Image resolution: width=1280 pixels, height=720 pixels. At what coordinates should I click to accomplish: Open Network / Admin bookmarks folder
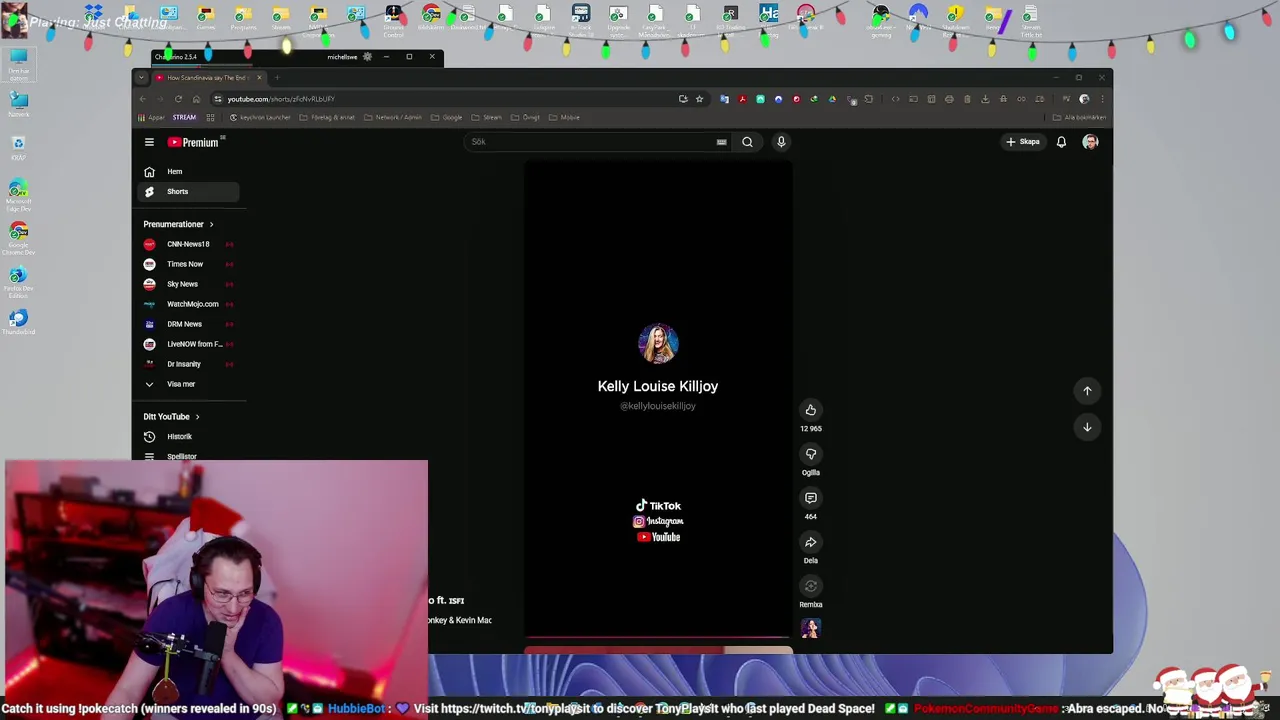coord(393,117)
